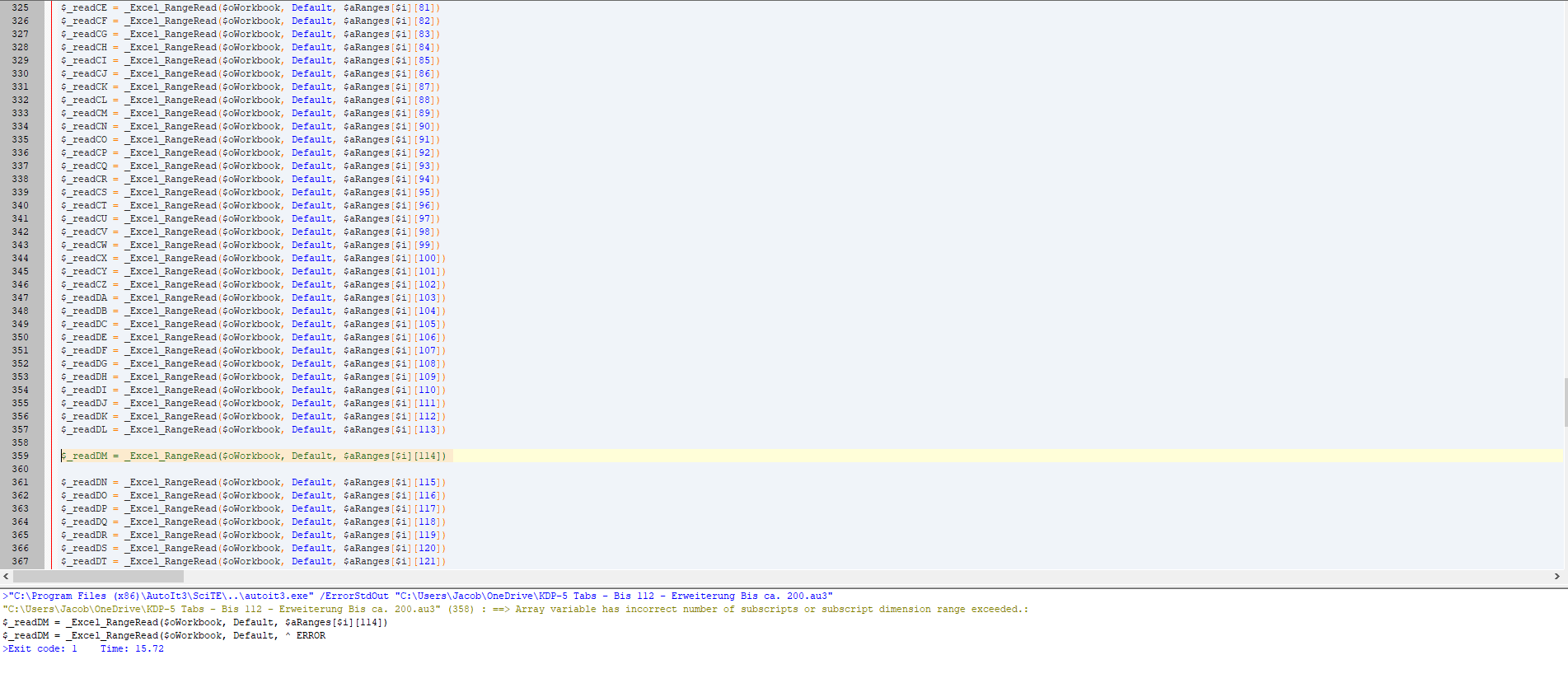
Task: Click the vertical scrollbar thumb in editor
Action: coord(1565,402)
